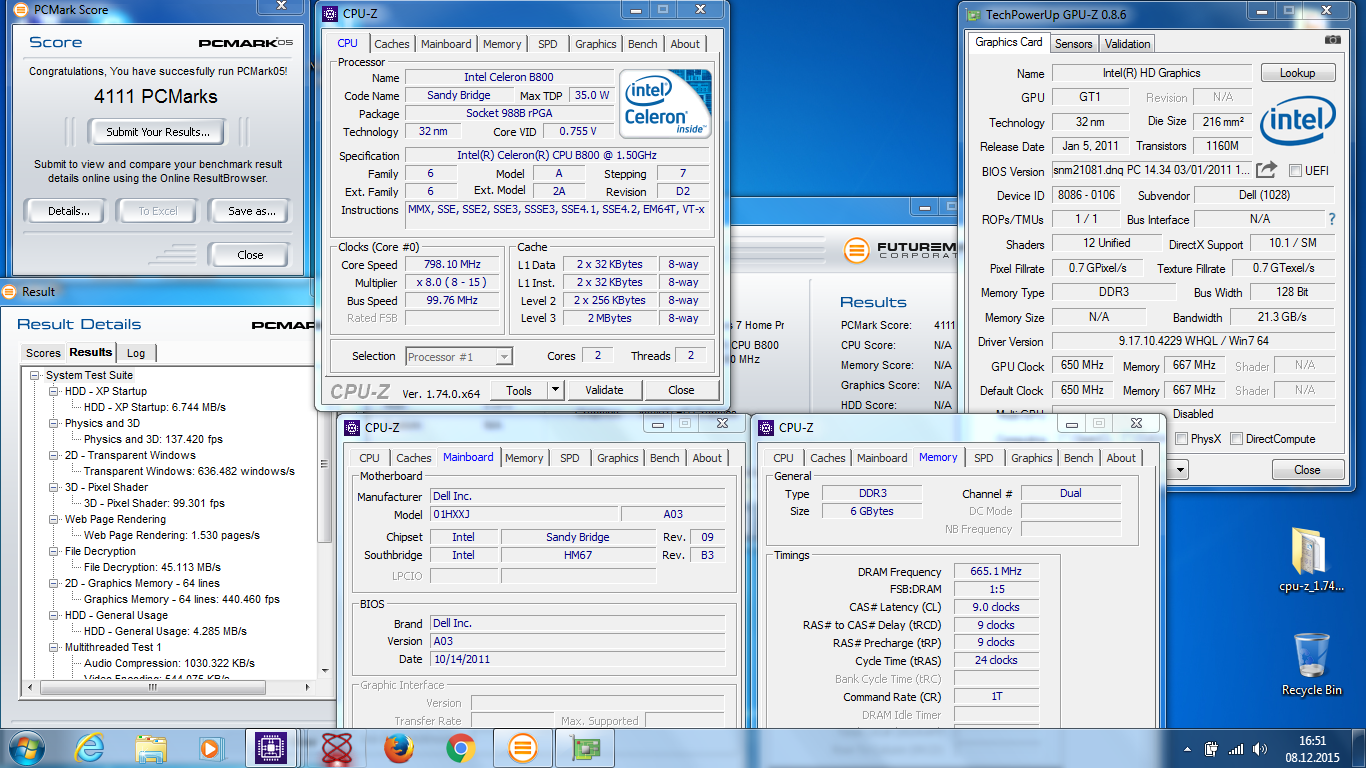The image size is (1366, 768).
Task: Select the GPU-Z graphics card taskbar icon
Action: point(585,748)
